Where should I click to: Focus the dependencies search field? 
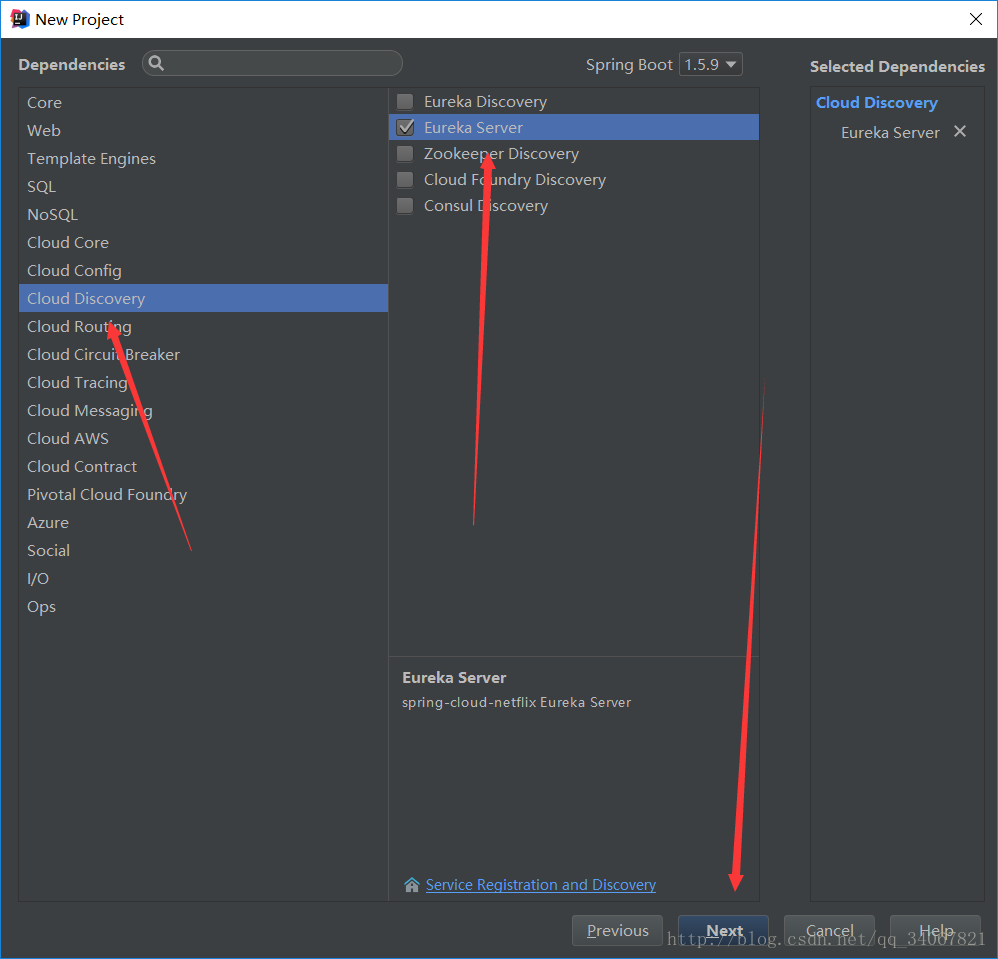tap(272, 63)
